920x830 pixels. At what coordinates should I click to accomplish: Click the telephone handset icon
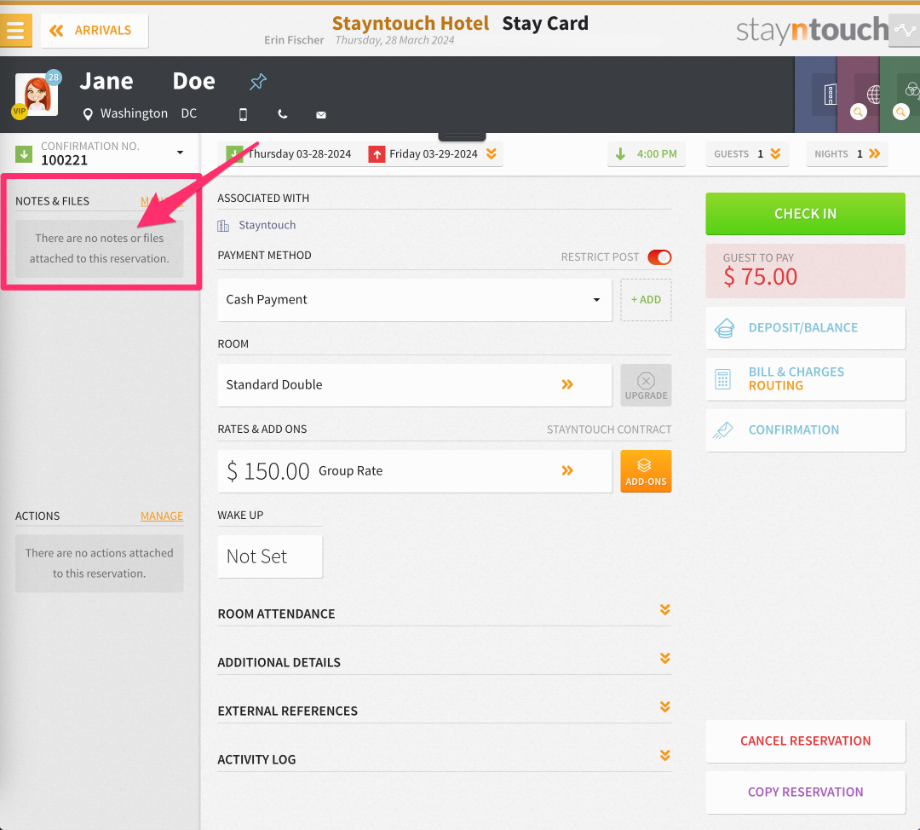282,114
